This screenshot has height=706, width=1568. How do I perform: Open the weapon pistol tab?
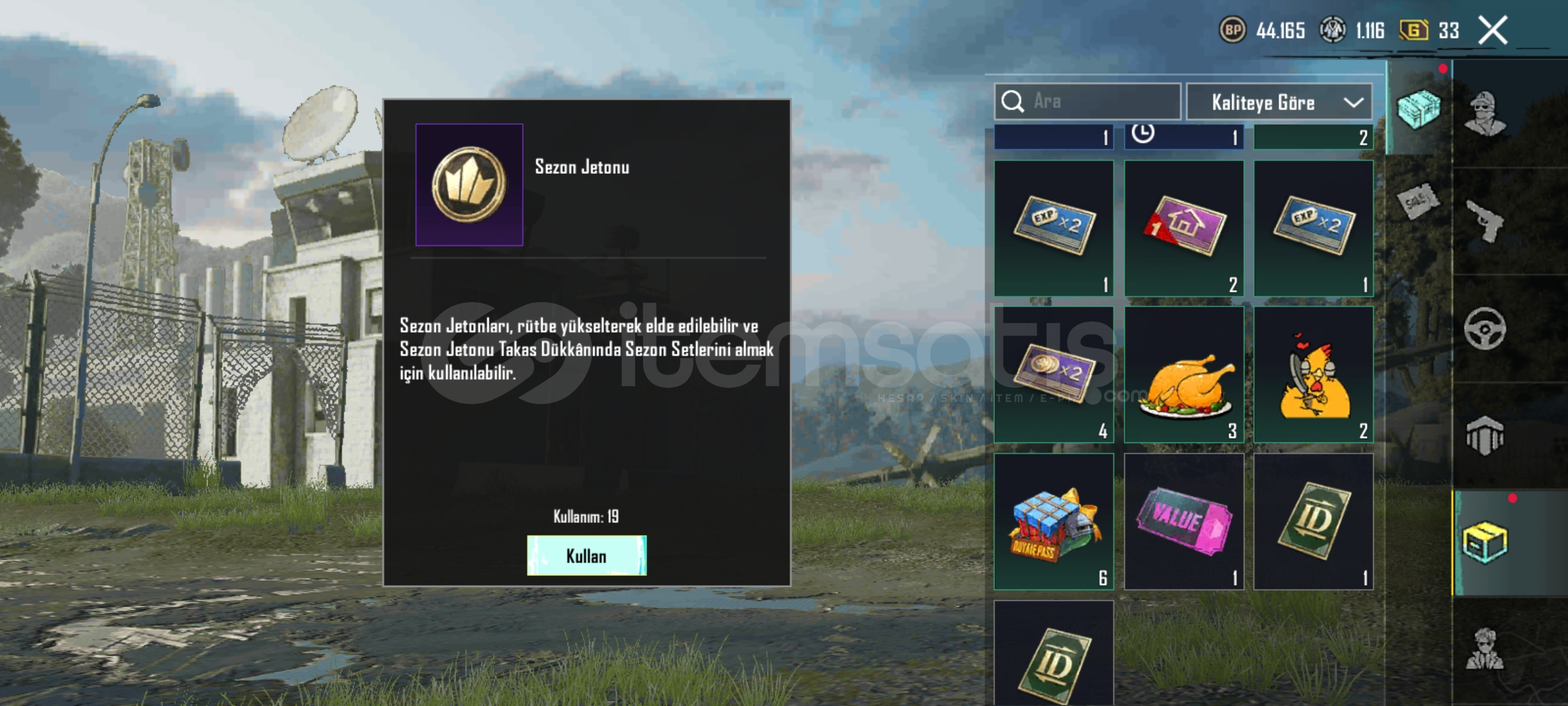click(1485, 221)
